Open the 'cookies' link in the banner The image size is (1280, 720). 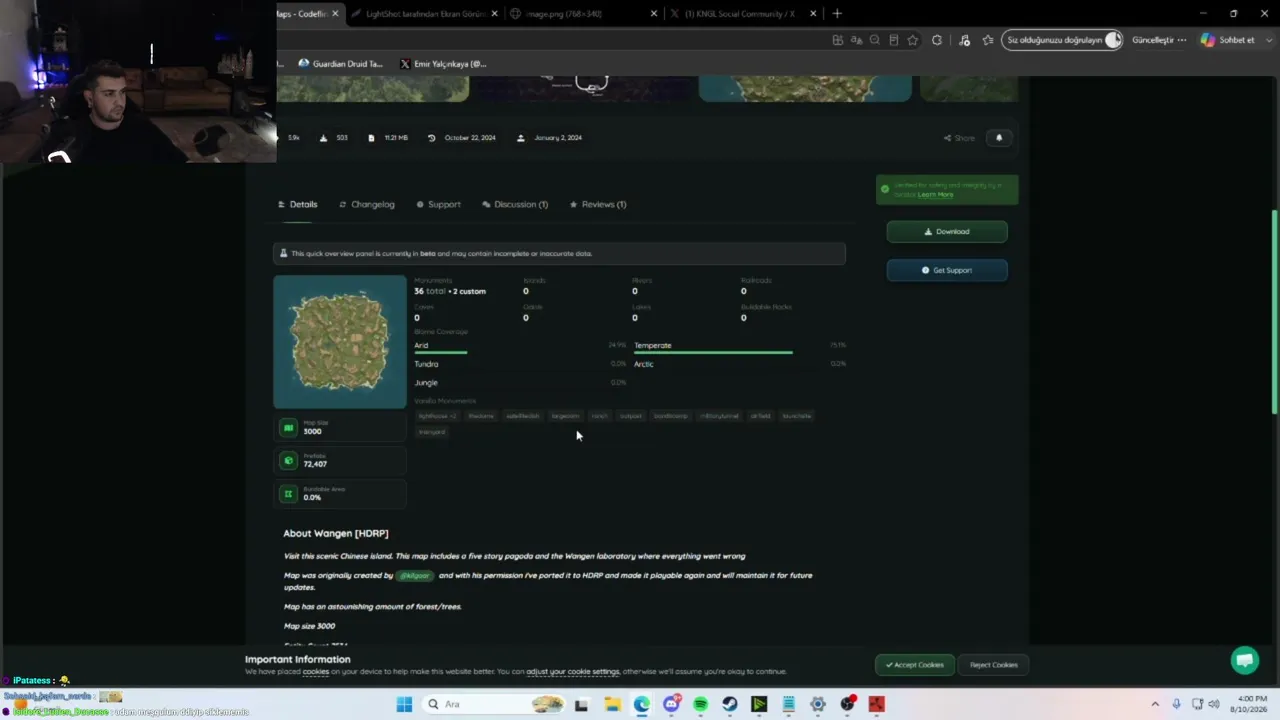point(315,672)
